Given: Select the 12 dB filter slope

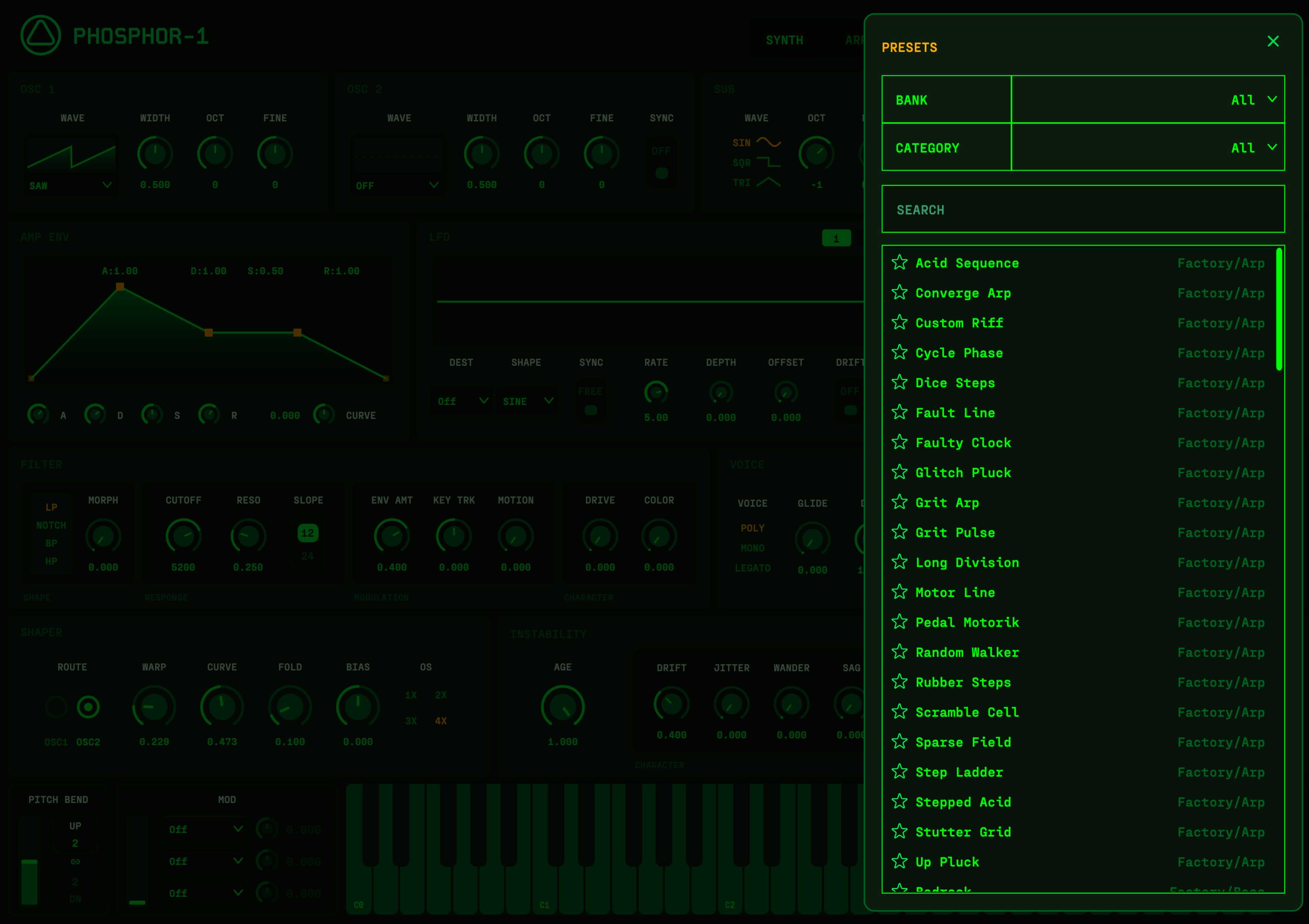Looking at the screenshot, I should tap(307, 533).
